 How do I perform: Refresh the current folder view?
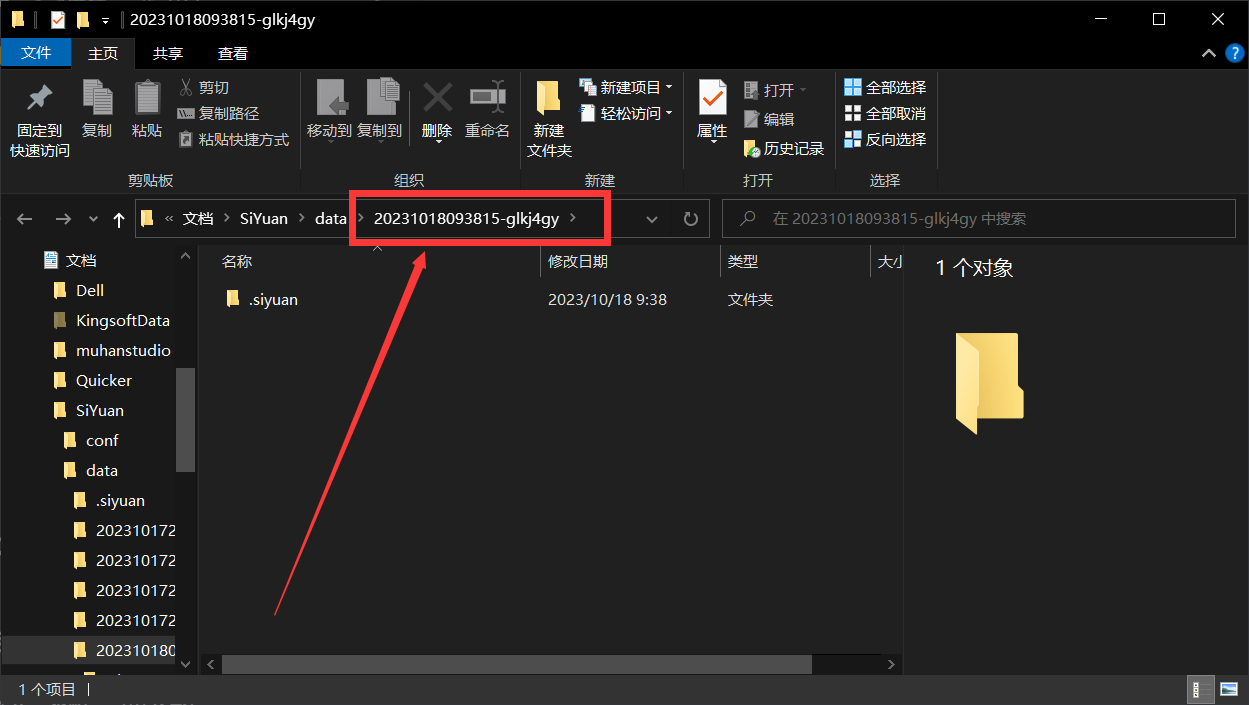tap(690, 219)
